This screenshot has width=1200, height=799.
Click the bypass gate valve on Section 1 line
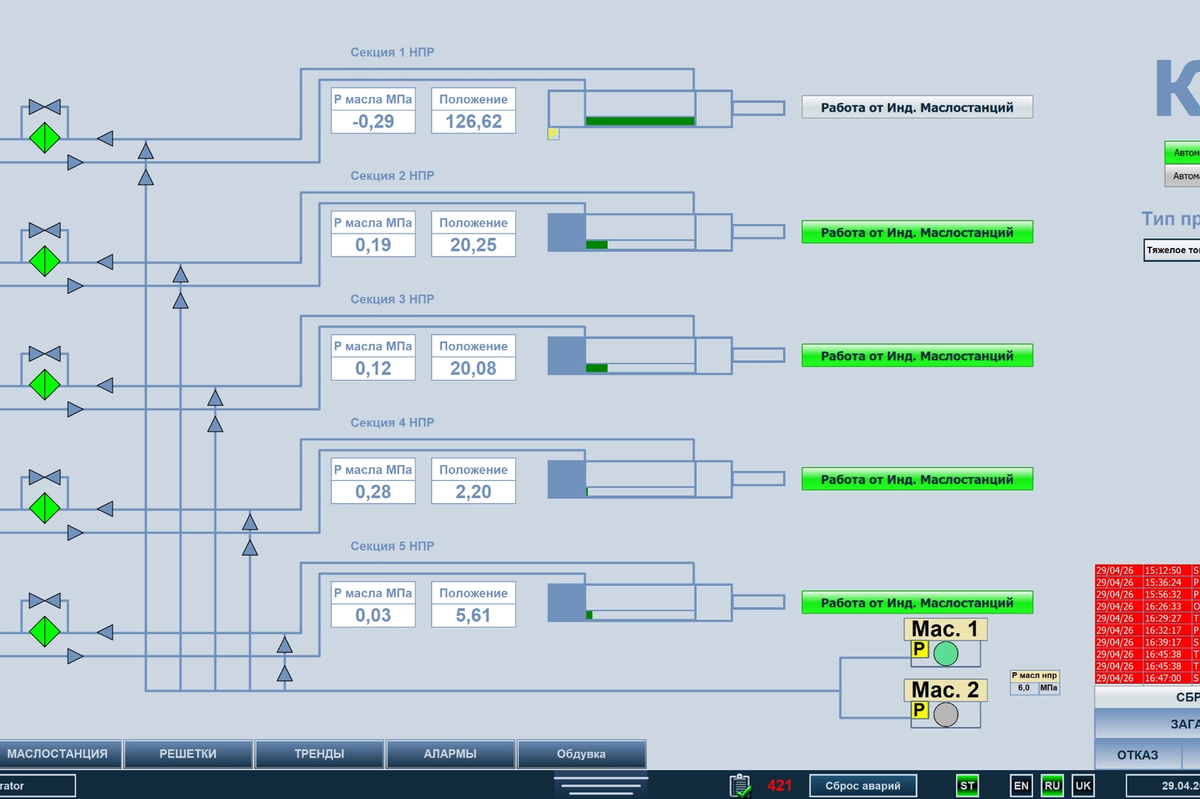pyautogui.click(x=44, y=107)
